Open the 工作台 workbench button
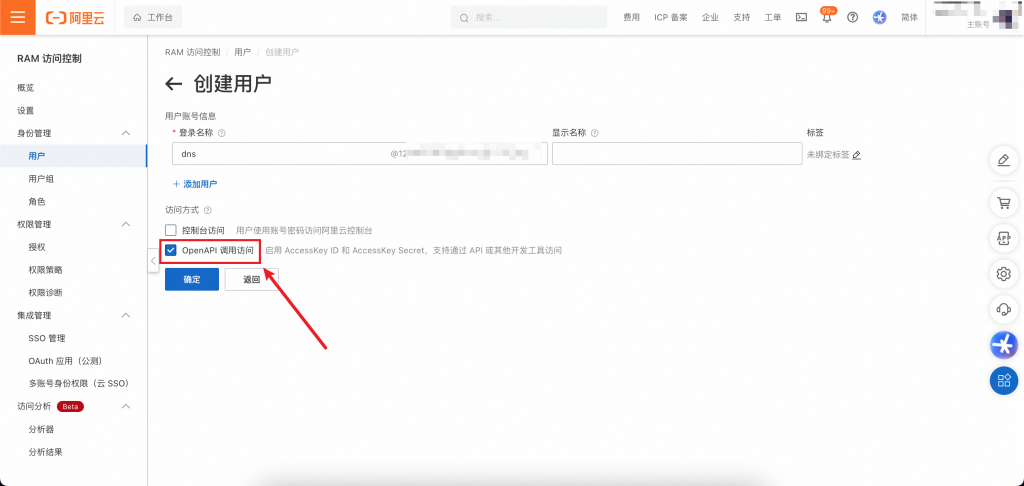 [153, 18]
